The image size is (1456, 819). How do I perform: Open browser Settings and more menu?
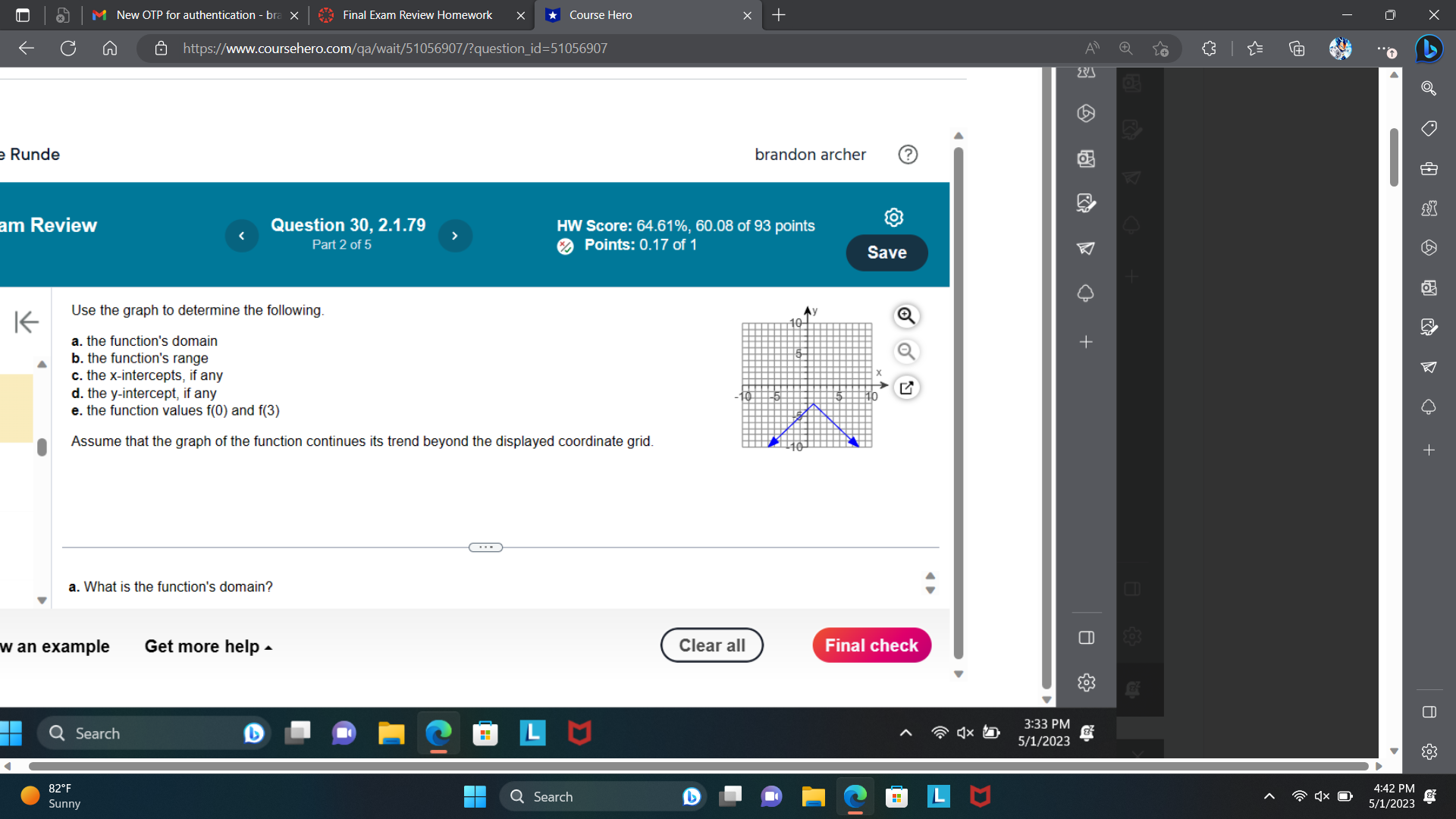point(1384,49)
